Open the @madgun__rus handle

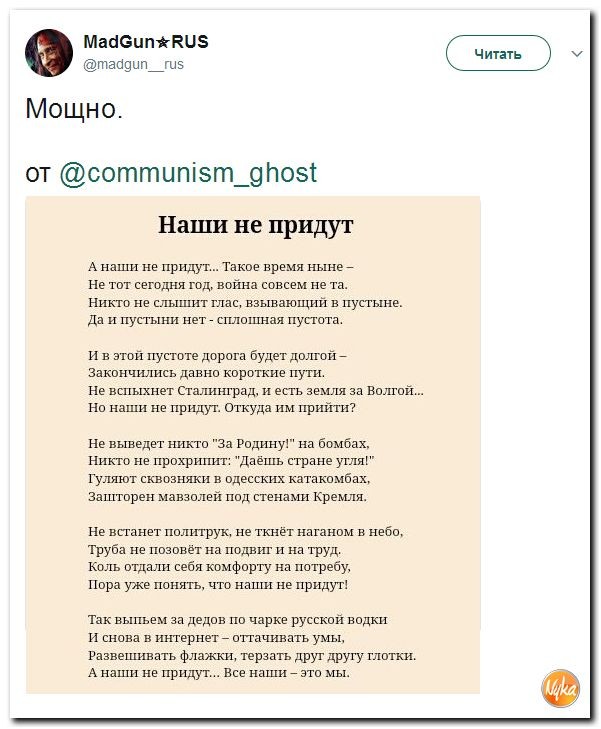133,64
